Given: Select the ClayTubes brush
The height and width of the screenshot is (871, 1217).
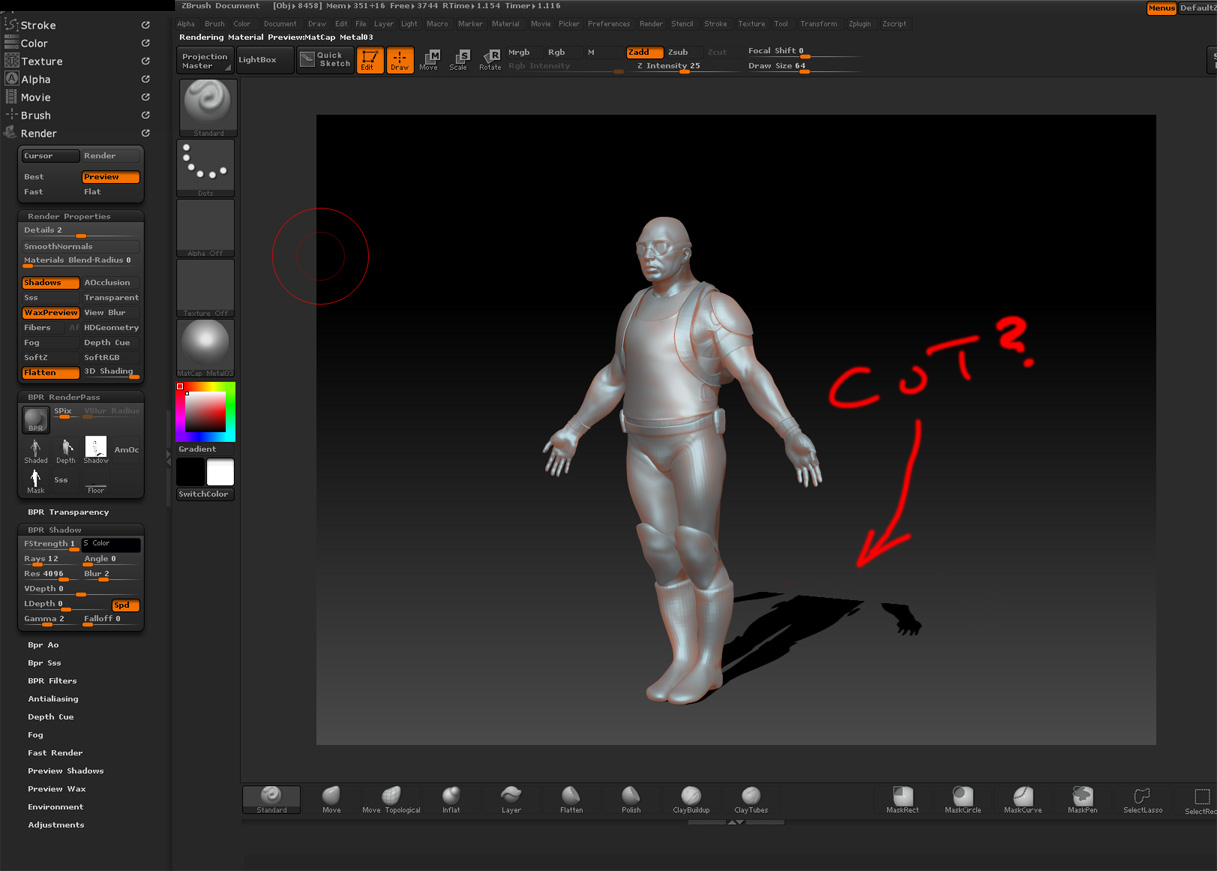Looking at the screenshot, I should [751, 799].
